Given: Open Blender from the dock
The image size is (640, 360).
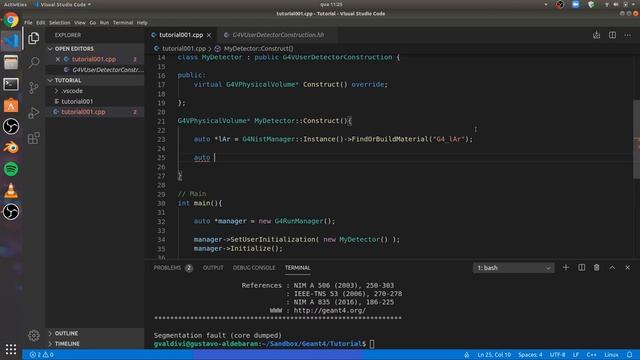Looking at the screenshot, I should (11, 147).
